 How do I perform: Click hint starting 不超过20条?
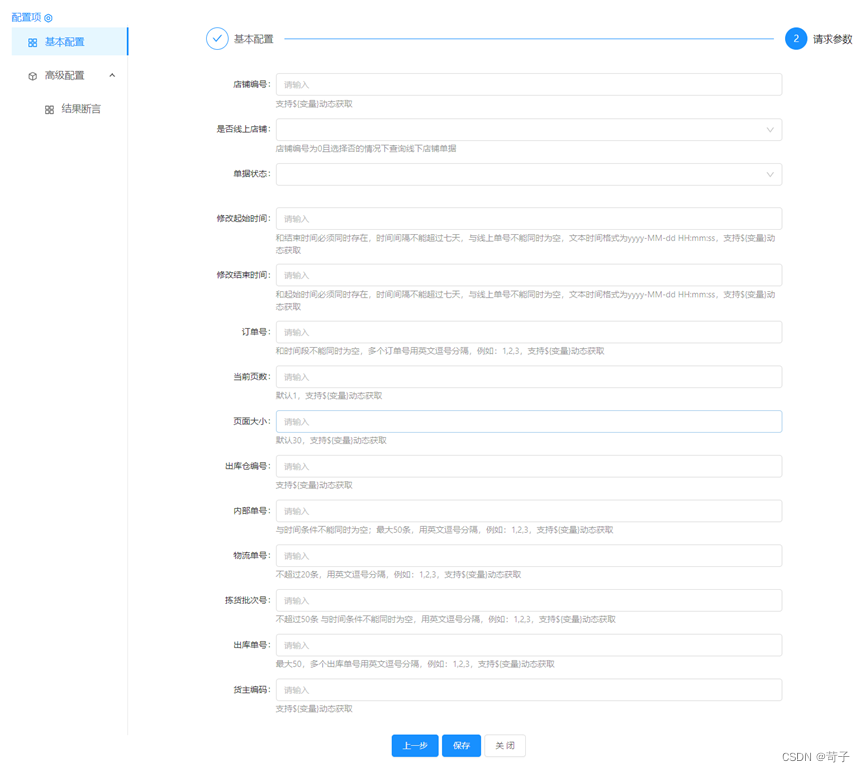point(398,574)
